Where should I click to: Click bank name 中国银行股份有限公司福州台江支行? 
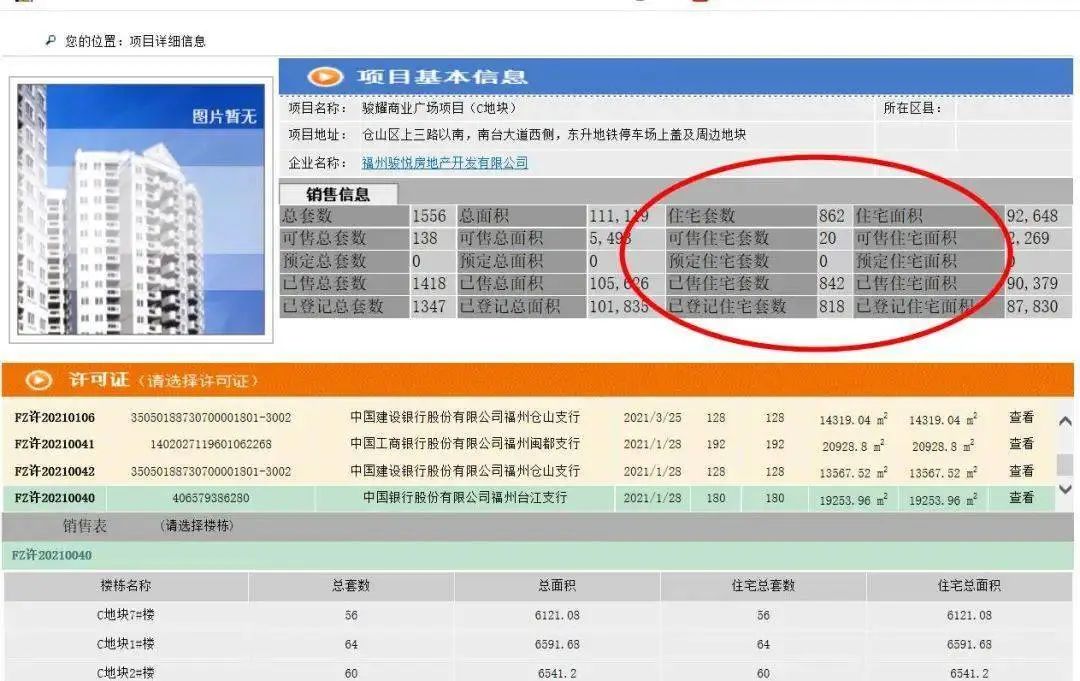pyautogui.click(x=465, y=498)
